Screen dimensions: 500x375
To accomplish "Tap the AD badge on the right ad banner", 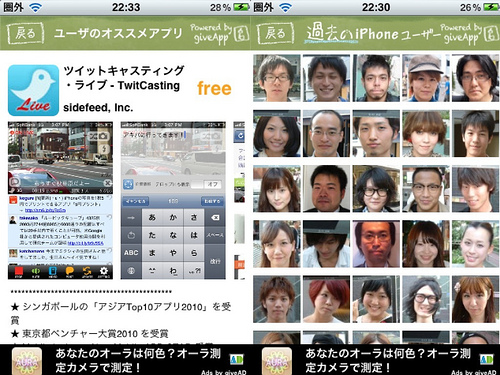I will click(x=486, y=359).
